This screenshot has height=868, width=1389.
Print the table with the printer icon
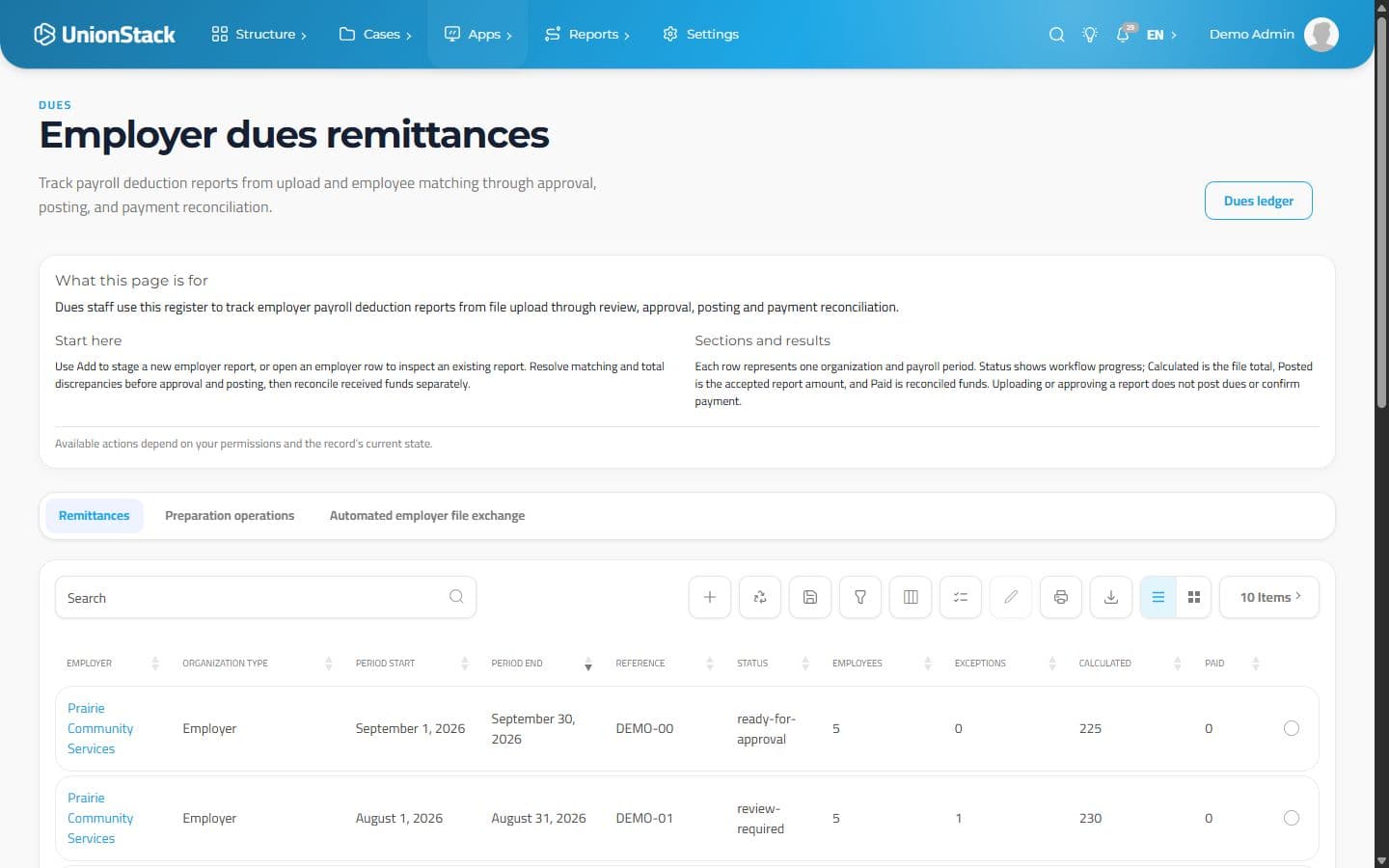pyautogui.click(x=1061, y=598)
